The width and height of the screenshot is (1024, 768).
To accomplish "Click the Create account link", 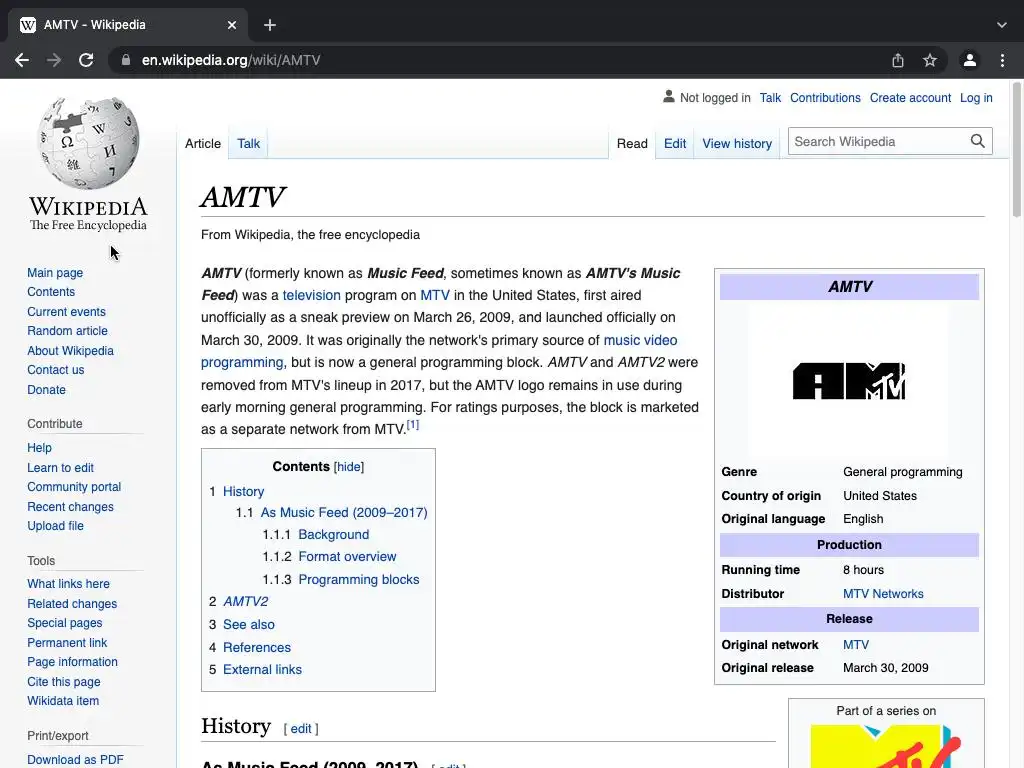I will pos(910,98).
